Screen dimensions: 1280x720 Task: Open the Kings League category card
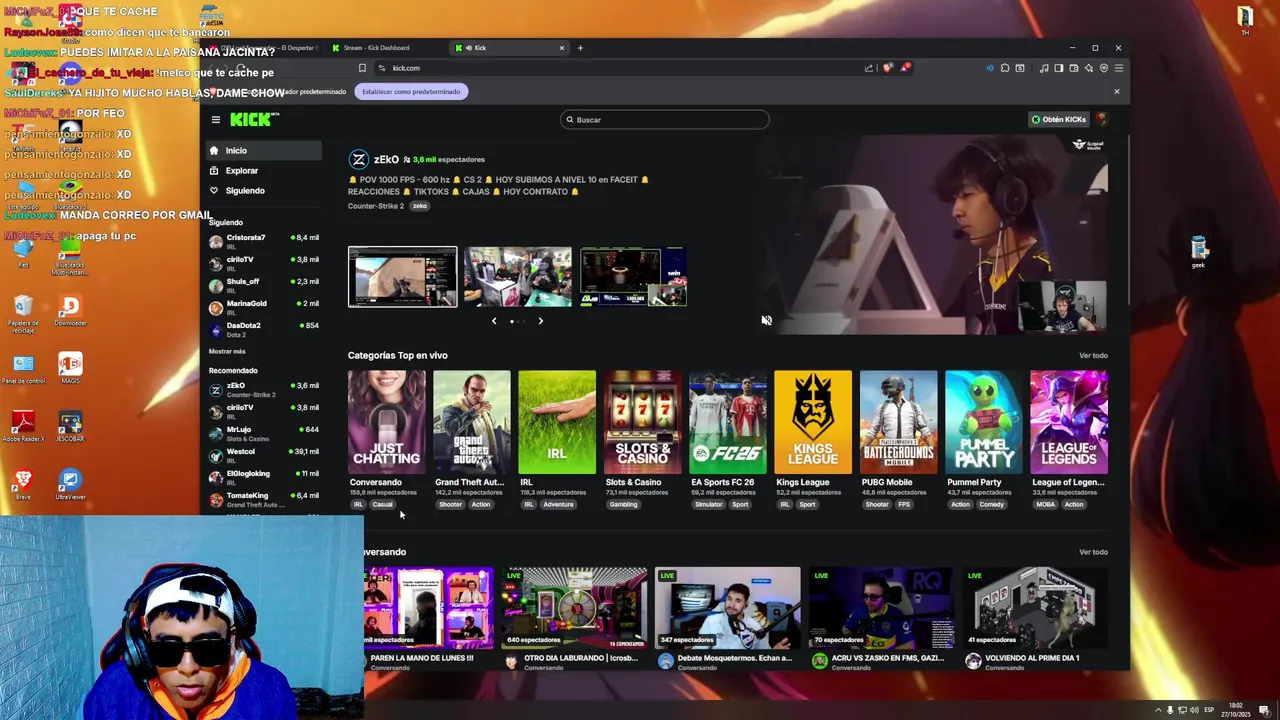coord(813,422)
